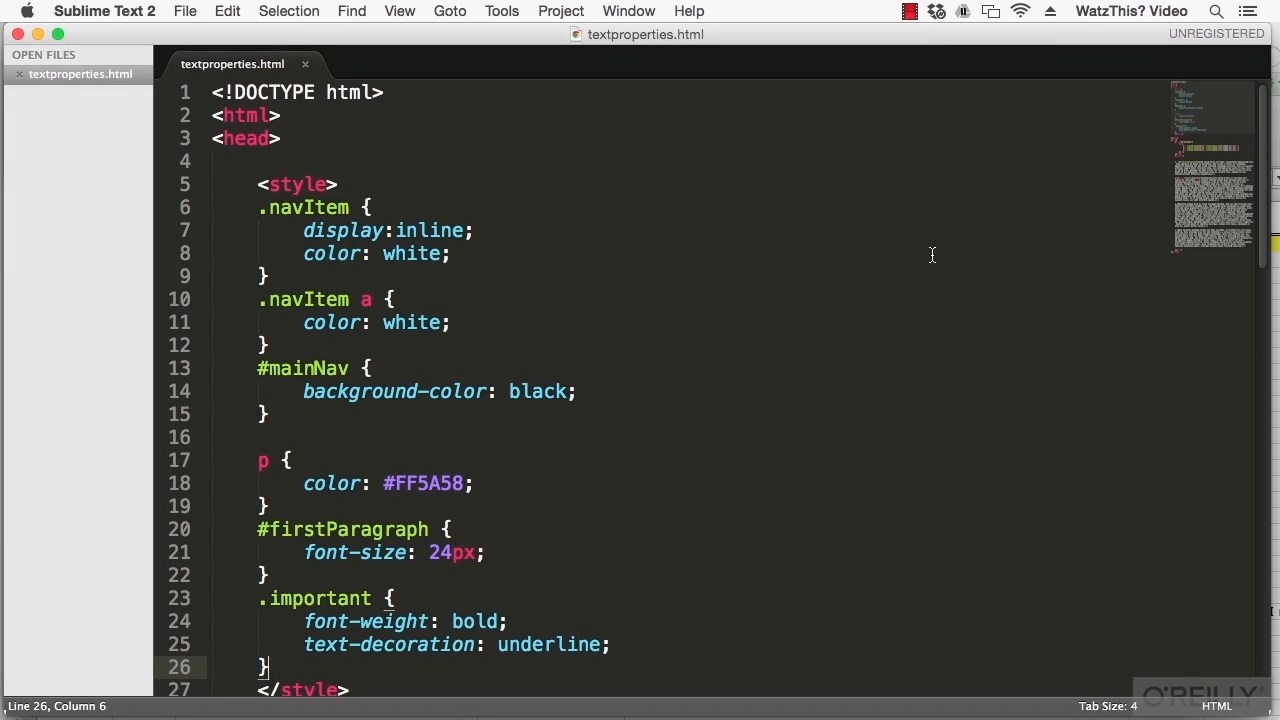Screen dimensions: 1280x720
Task: Open the Dropbox status icon
Action: 936,11
